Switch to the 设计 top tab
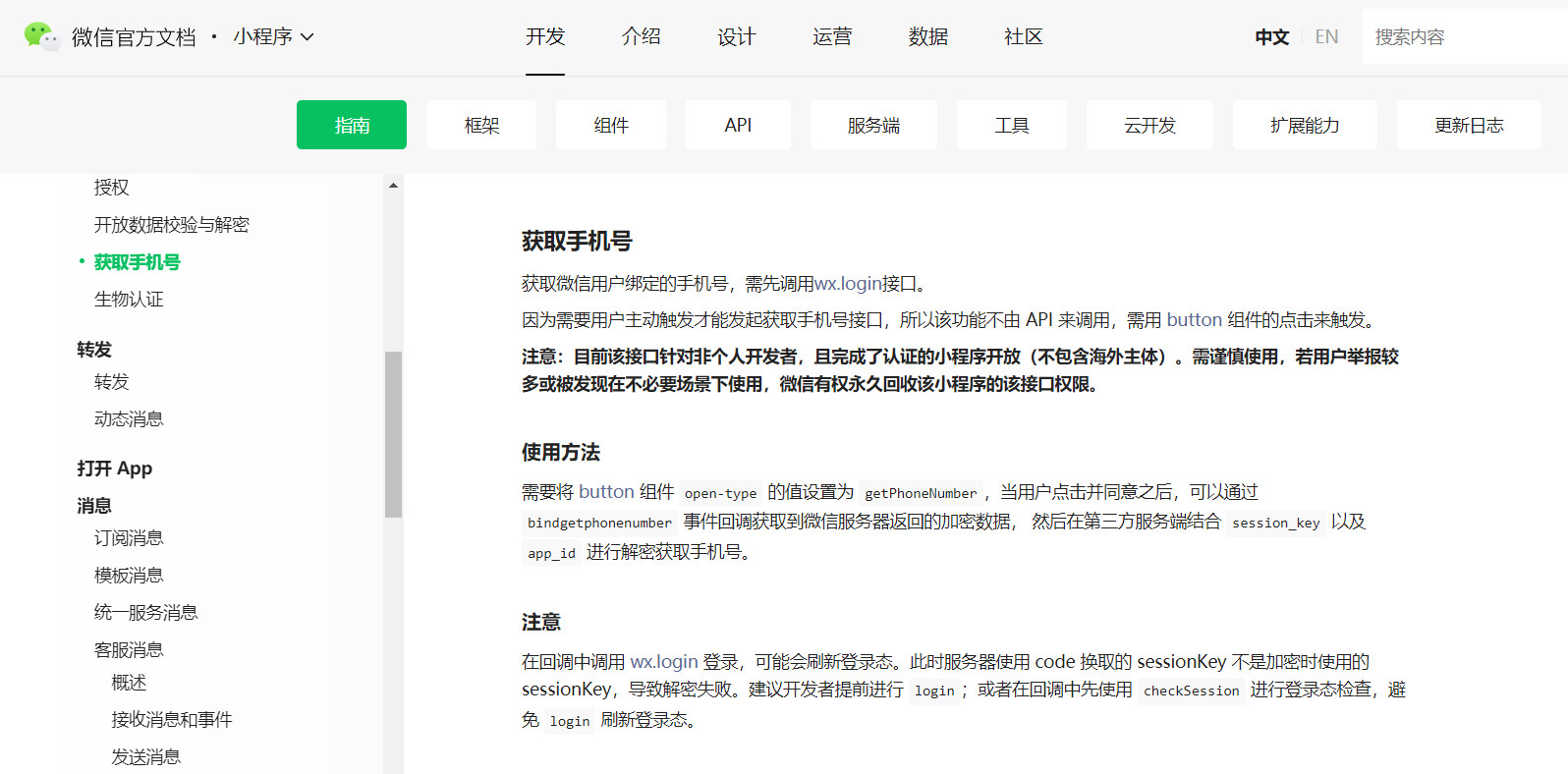Viewport: 1568px width, 774px height. [737, 37]
